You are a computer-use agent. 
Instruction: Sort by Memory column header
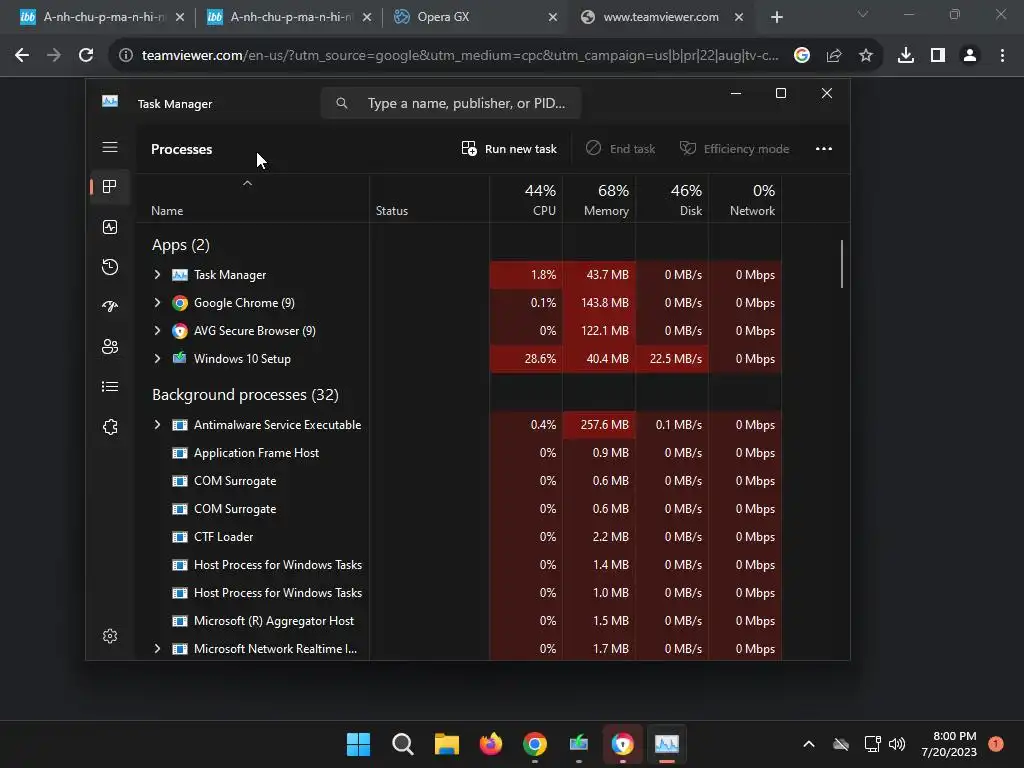[600, 200]
